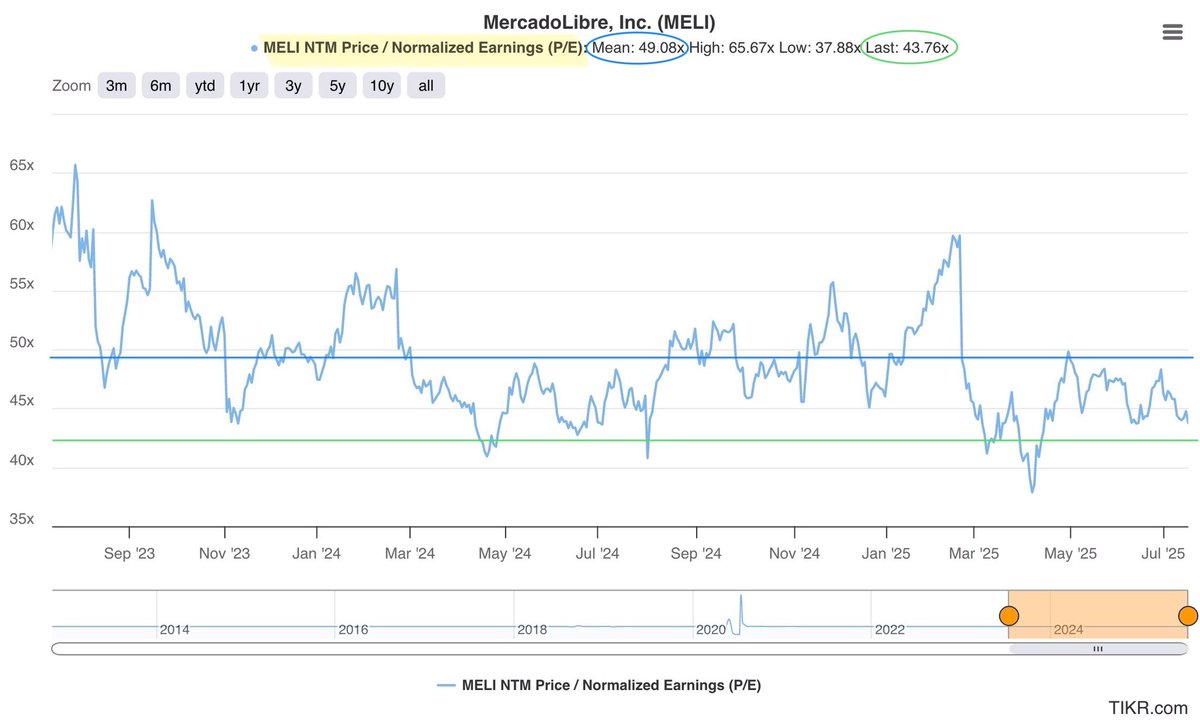
Task: Click the Jul '24 x-axis label
Action: pyautogui.click(x=598, y=553)
